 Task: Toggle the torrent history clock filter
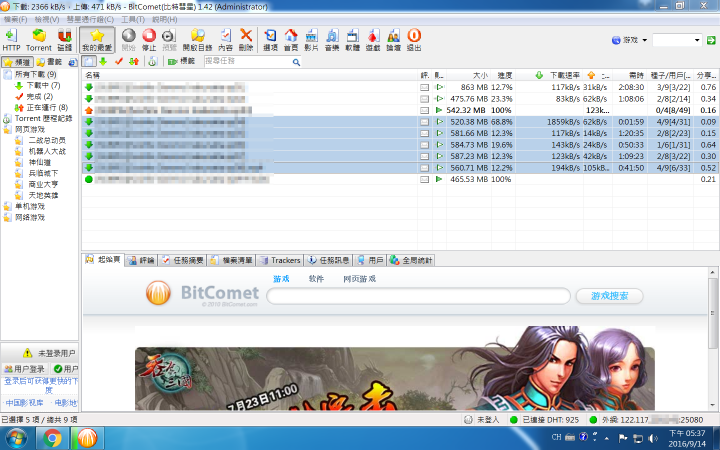pos(153,61)
